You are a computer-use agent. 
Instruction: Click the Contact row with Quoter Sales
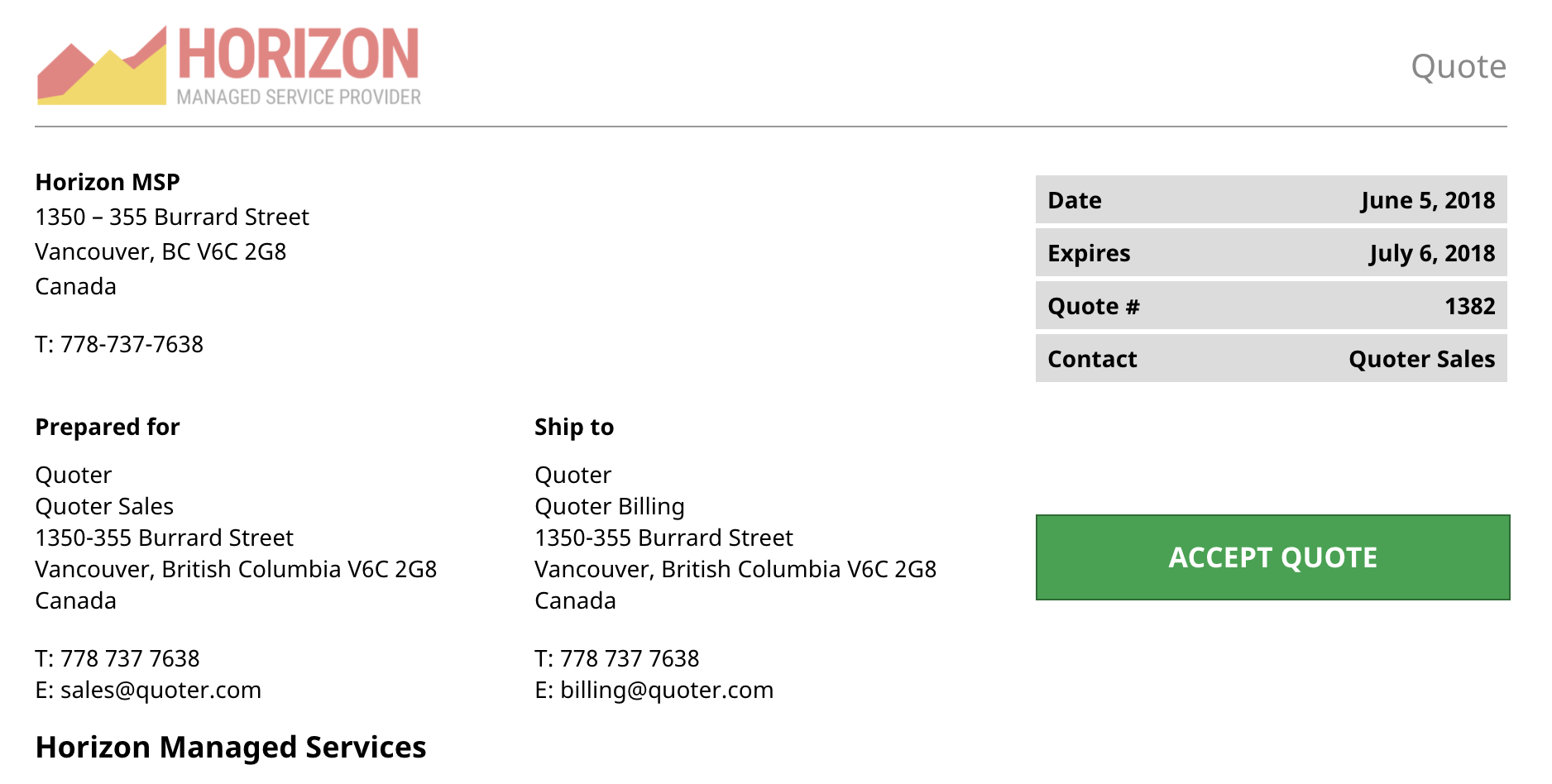pyautogui.click(x=1271, y=359)
